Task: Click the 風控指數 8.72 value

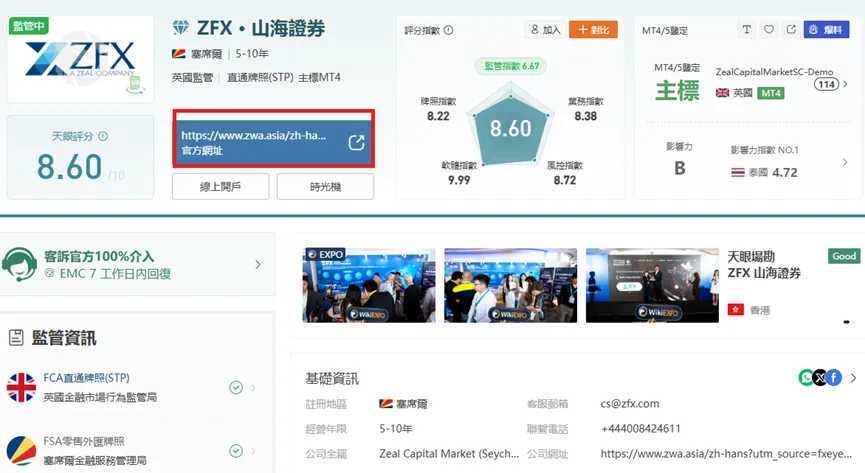Action: tap(565, 180)
